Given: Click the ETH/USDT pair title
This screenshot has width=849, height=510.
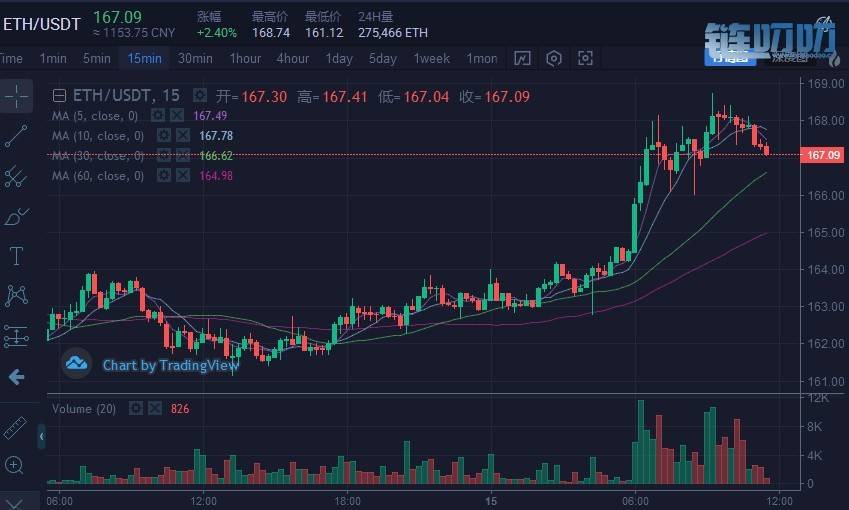Looking at the screenshot, I should coord(42,24).
